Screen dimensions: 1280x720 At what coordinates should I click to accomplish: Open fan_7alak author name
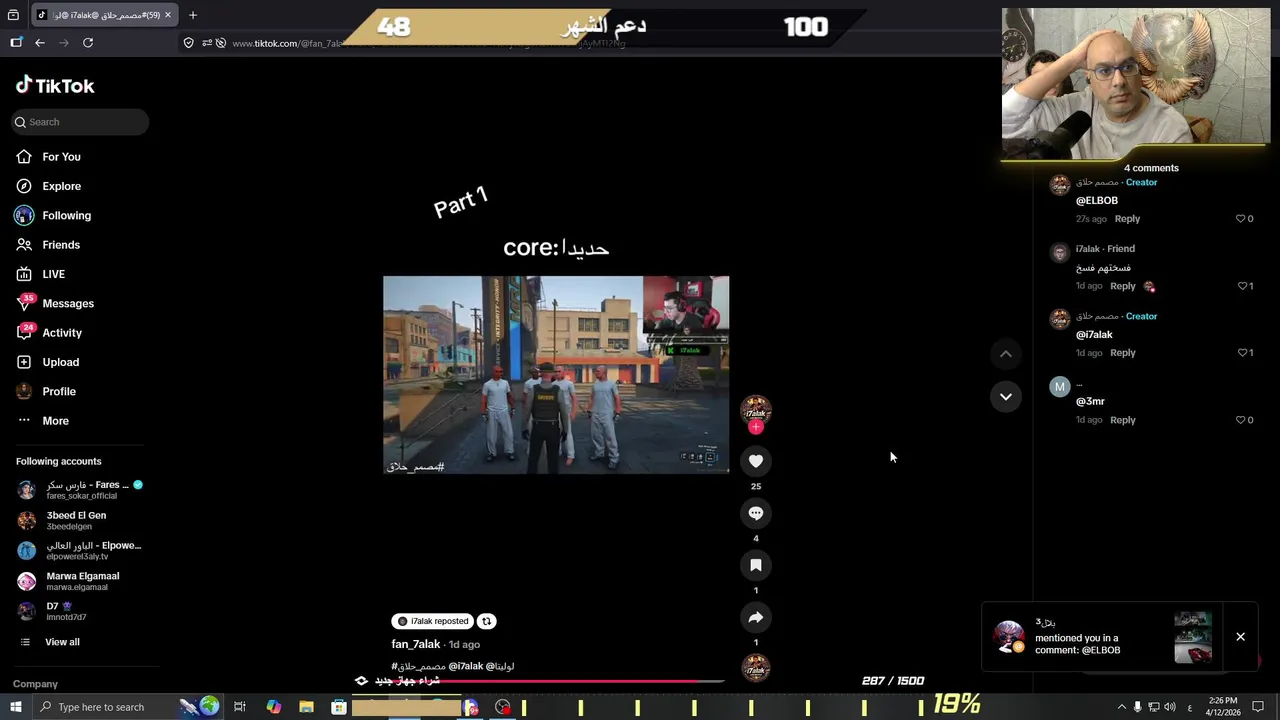(x=416, y=644)
